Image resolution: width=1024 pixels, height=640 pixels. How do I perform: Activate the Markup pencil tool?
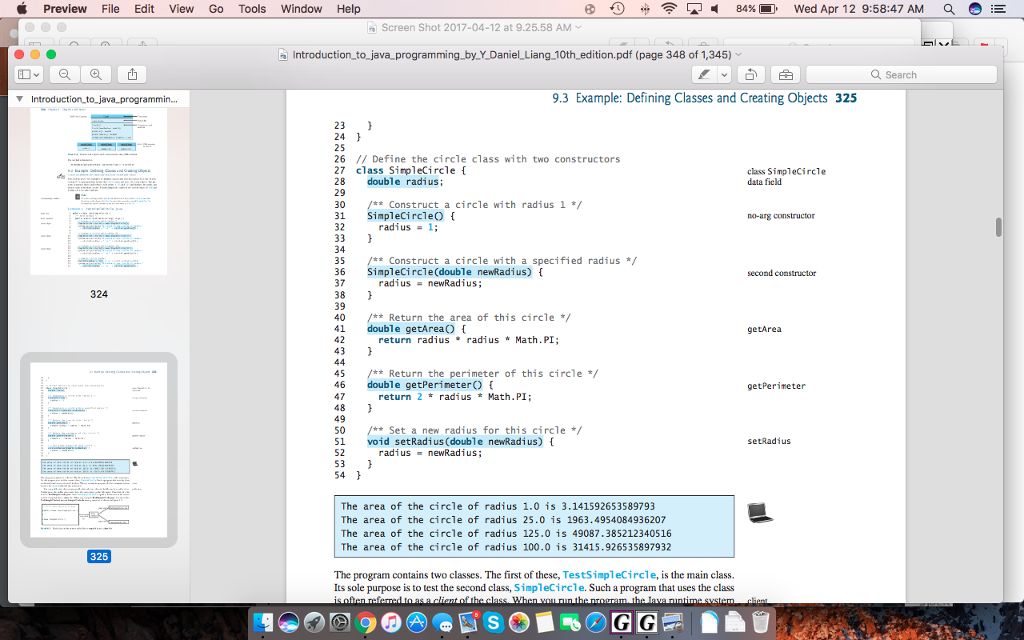[704, 74]
